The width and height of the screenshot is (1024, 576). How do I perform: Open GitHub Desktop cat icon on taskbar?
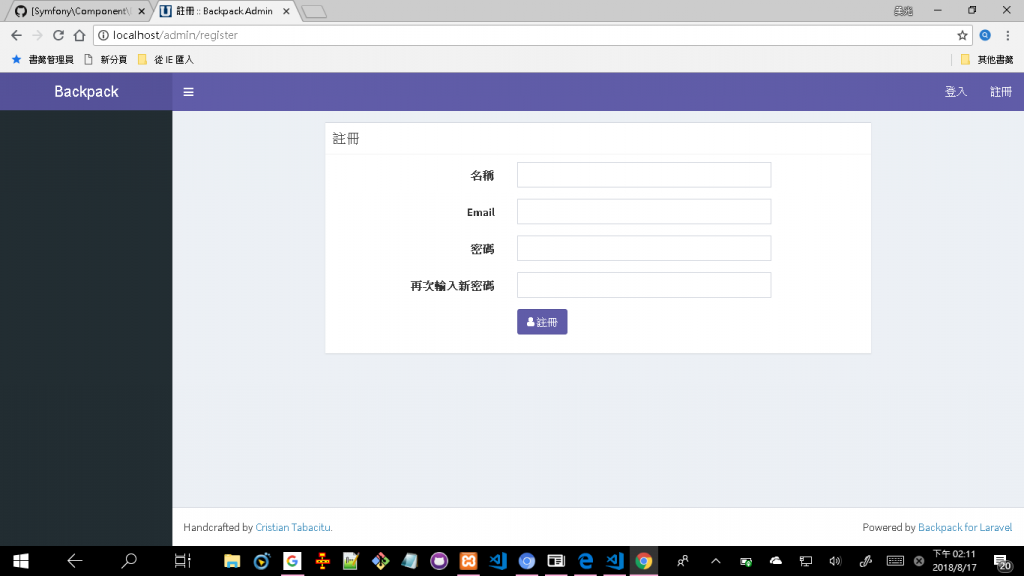(x=439, y=561)
